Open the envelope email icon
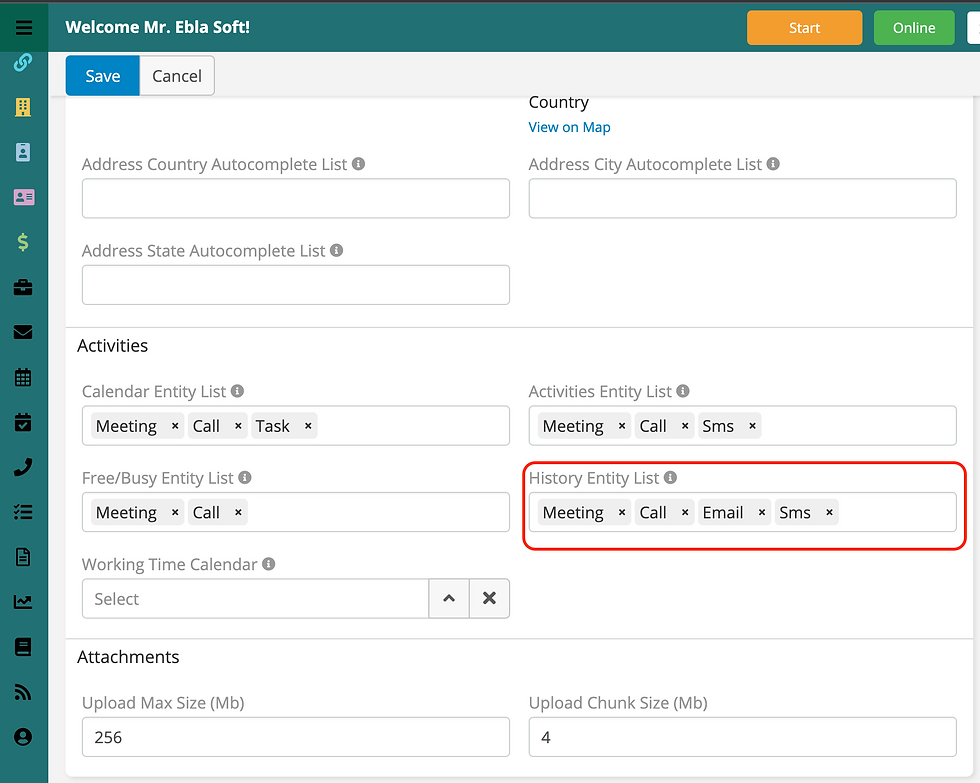Screen dimensions: 980x783 click(23, 332)
